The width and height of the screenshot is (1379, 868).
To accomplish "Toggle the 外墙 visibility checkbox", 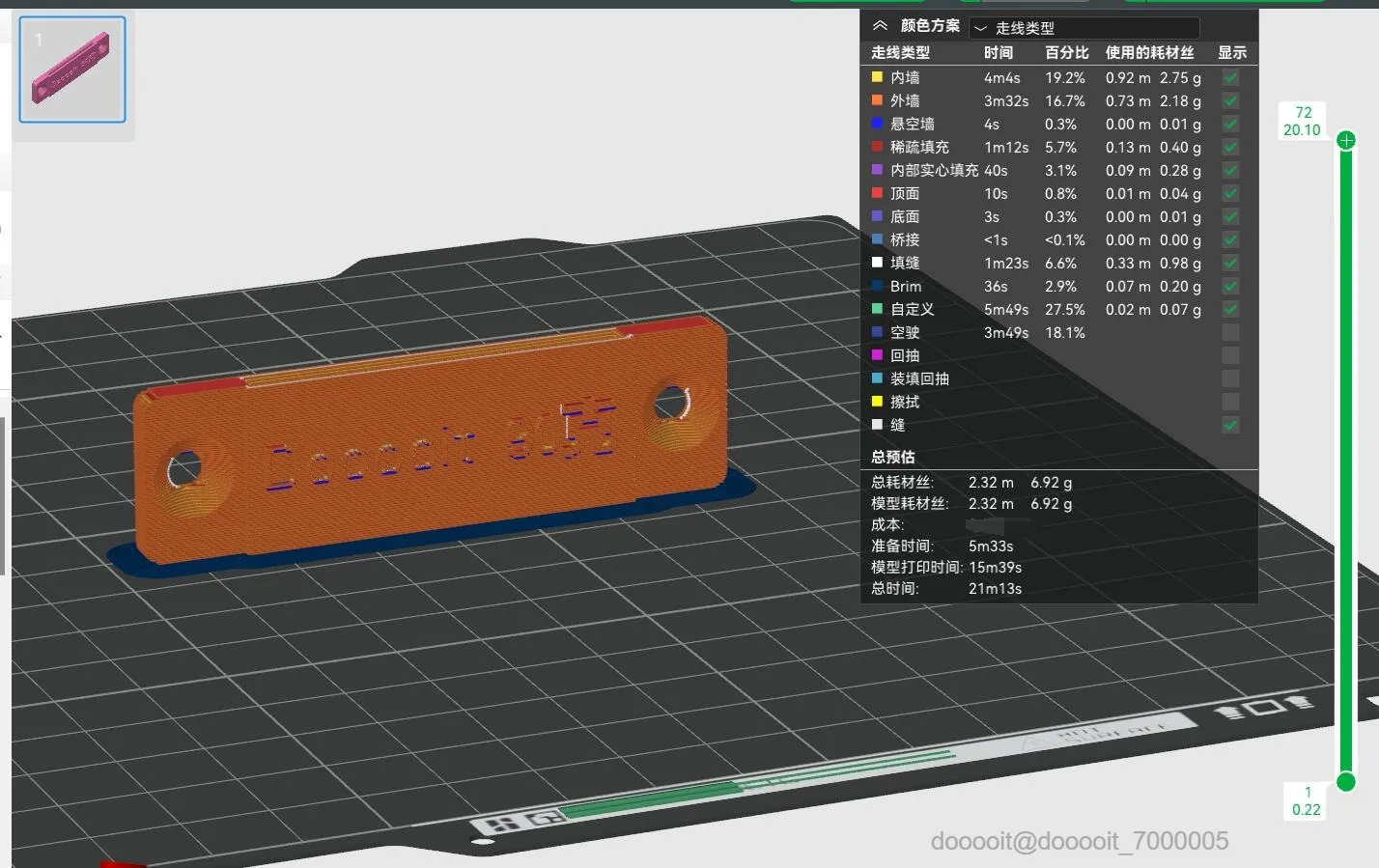I will 1230,100.
